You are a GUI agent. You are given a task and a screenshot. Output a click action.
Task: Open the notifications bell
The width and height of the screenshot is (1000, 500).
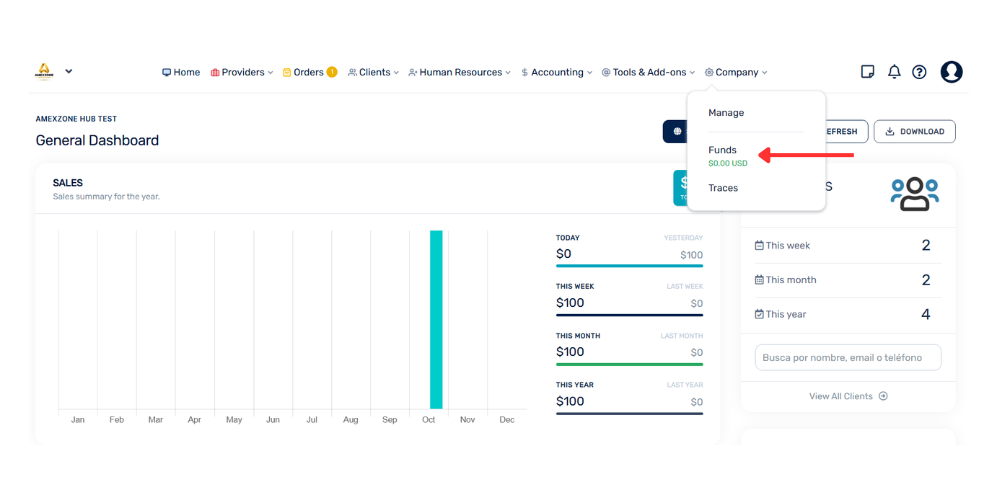coord(894,71)
